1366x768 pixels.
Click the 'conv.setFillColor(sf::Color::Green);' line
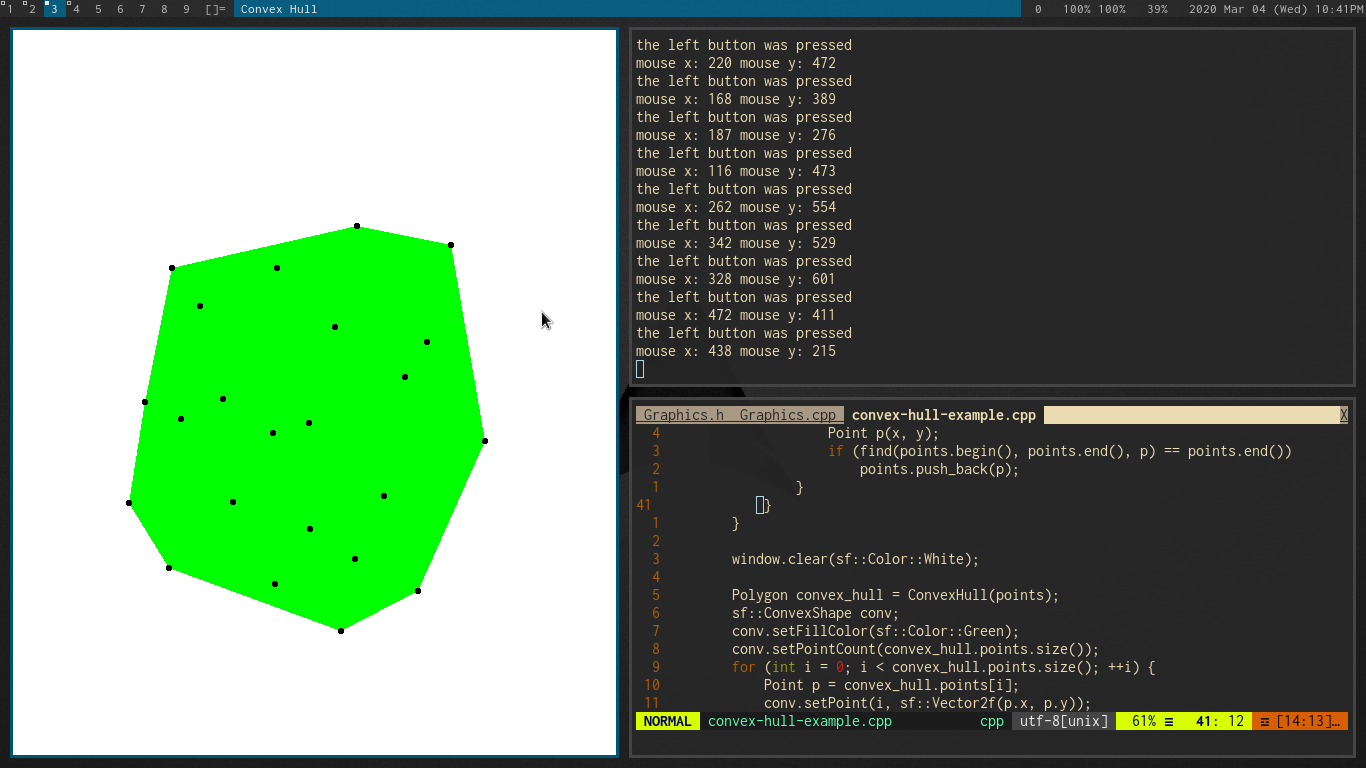coord(876,631)
